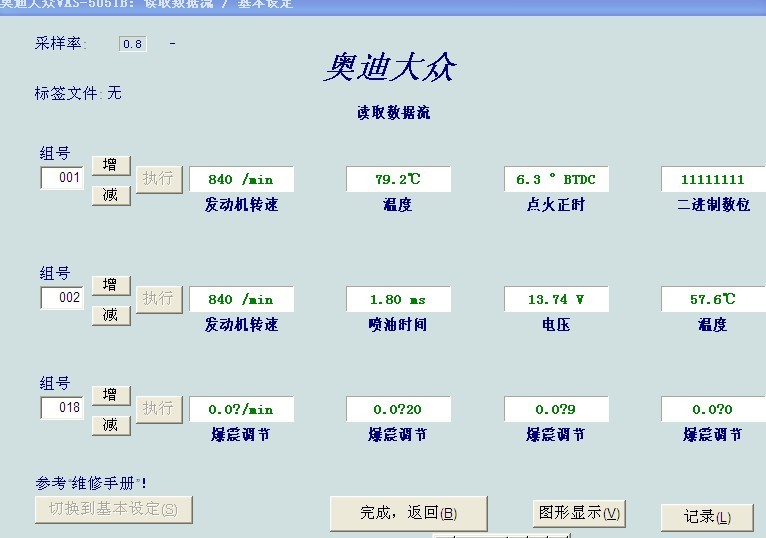766x538 pixels.
Task: Select the 0.0?/min value in group 018
Action: click(x=241, y=409)
